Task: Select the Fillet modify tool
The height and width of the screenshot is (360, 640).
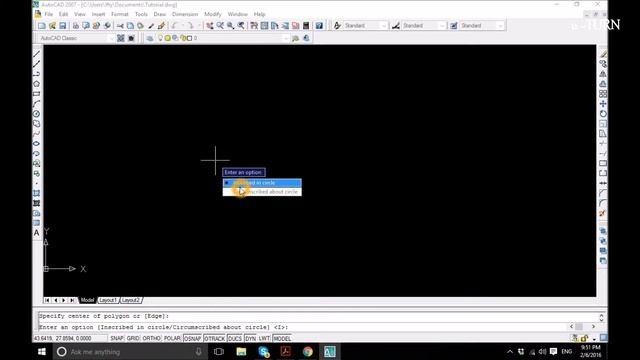Action: tap(603, 203)
